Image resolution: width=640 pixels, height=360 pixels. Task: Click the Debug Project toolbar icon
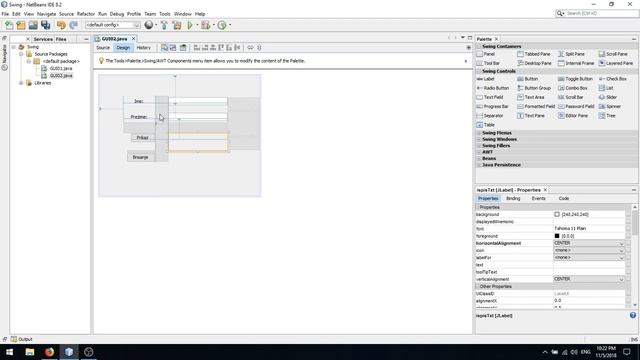point(205,25)
